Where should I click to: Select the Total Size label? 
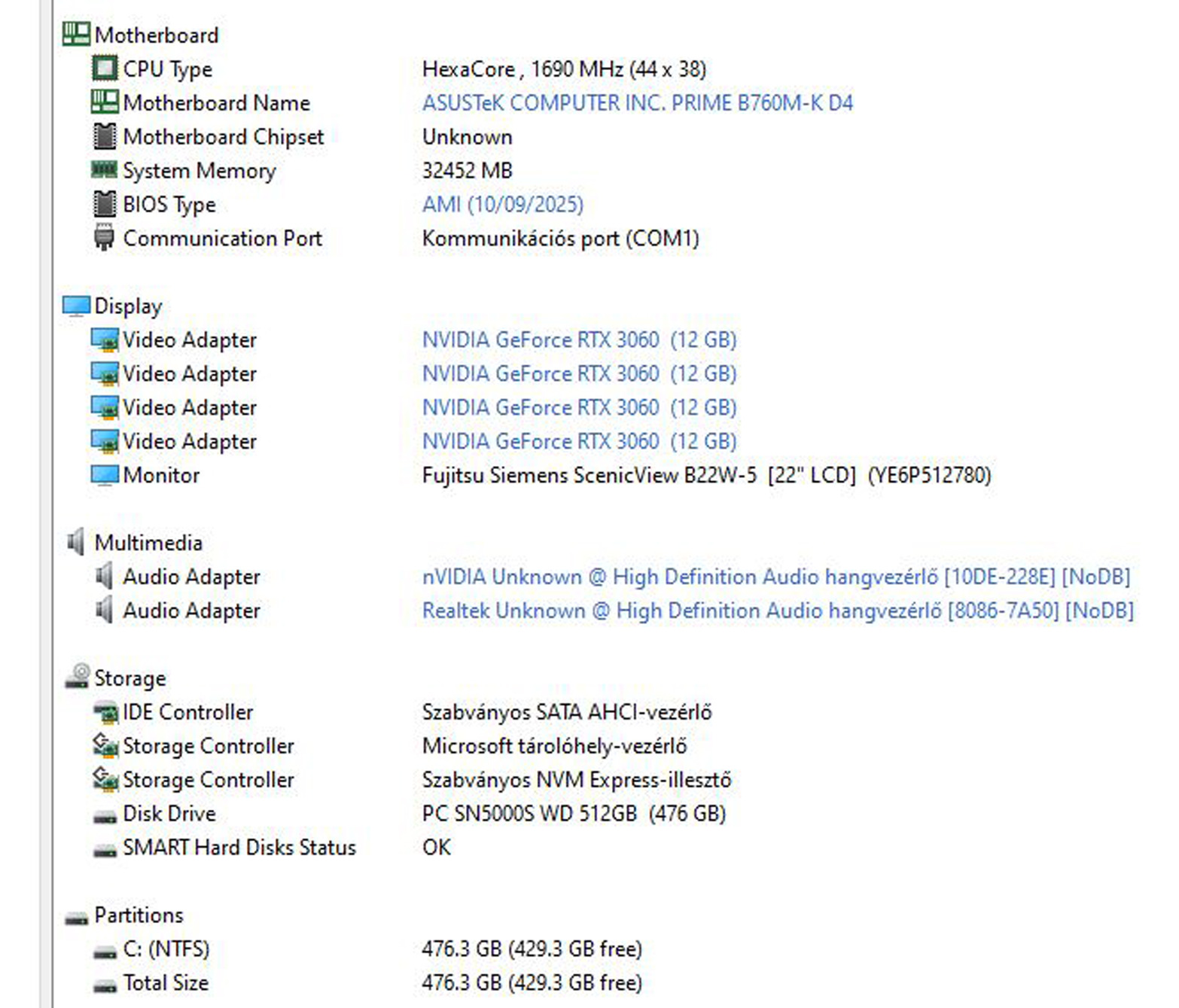(166, 982)
